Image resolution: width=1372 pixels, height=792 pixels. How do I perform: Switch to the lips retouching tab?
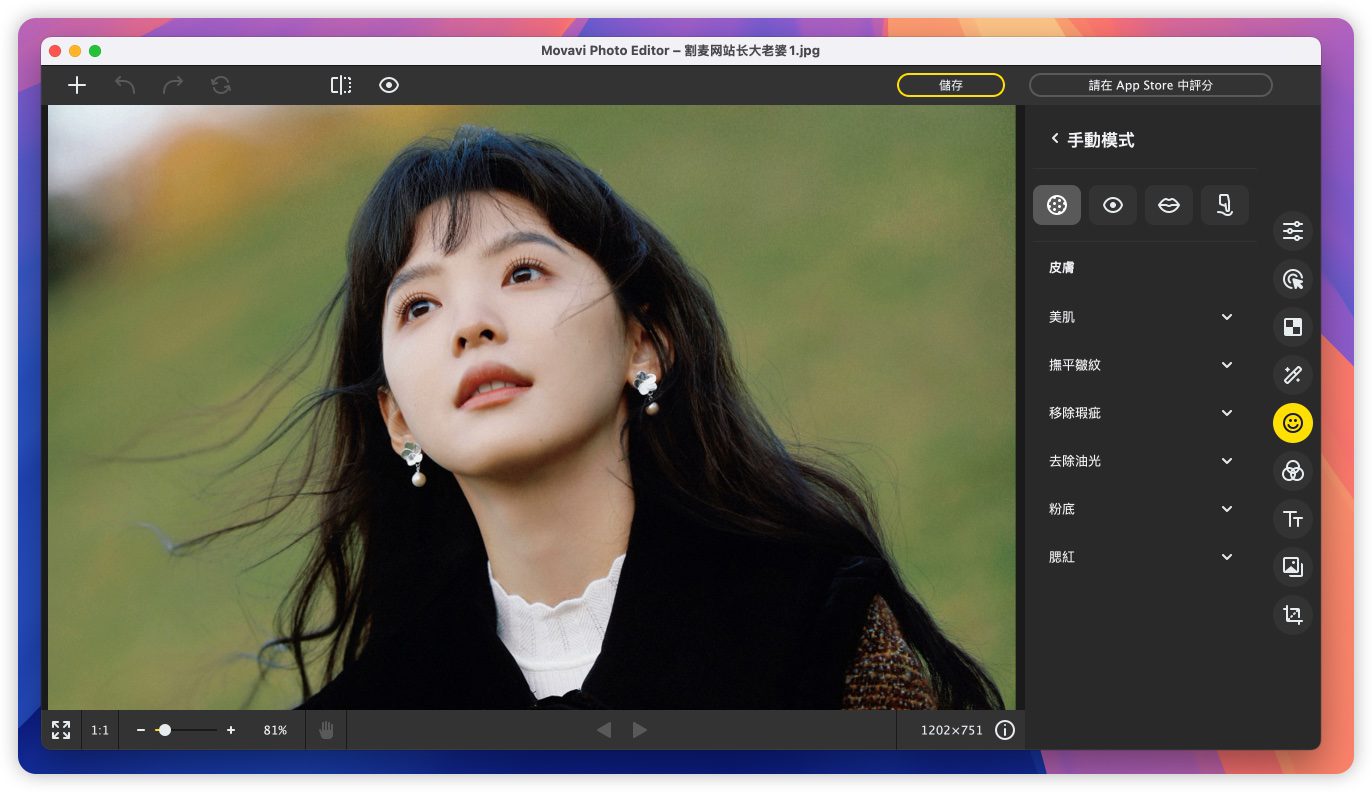(x=1169, y=205)
